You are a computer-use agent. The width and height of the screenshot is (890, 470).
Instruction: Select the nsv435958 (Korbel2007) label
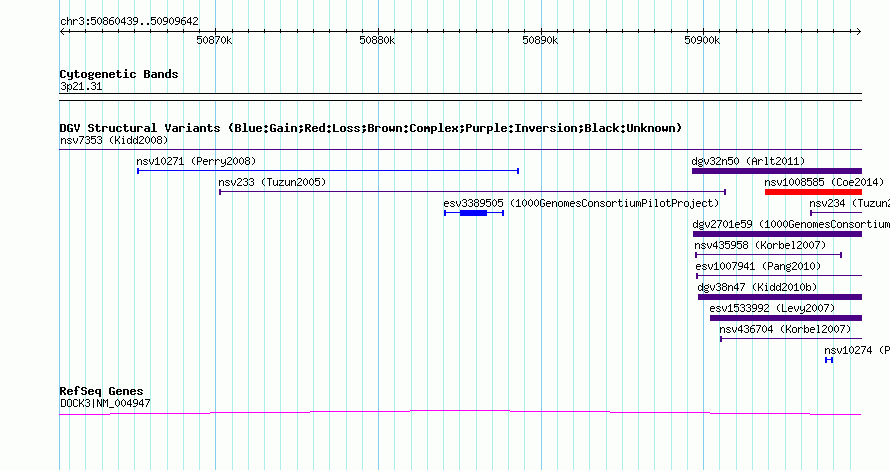pyautogui.click(x=760, y=245)
